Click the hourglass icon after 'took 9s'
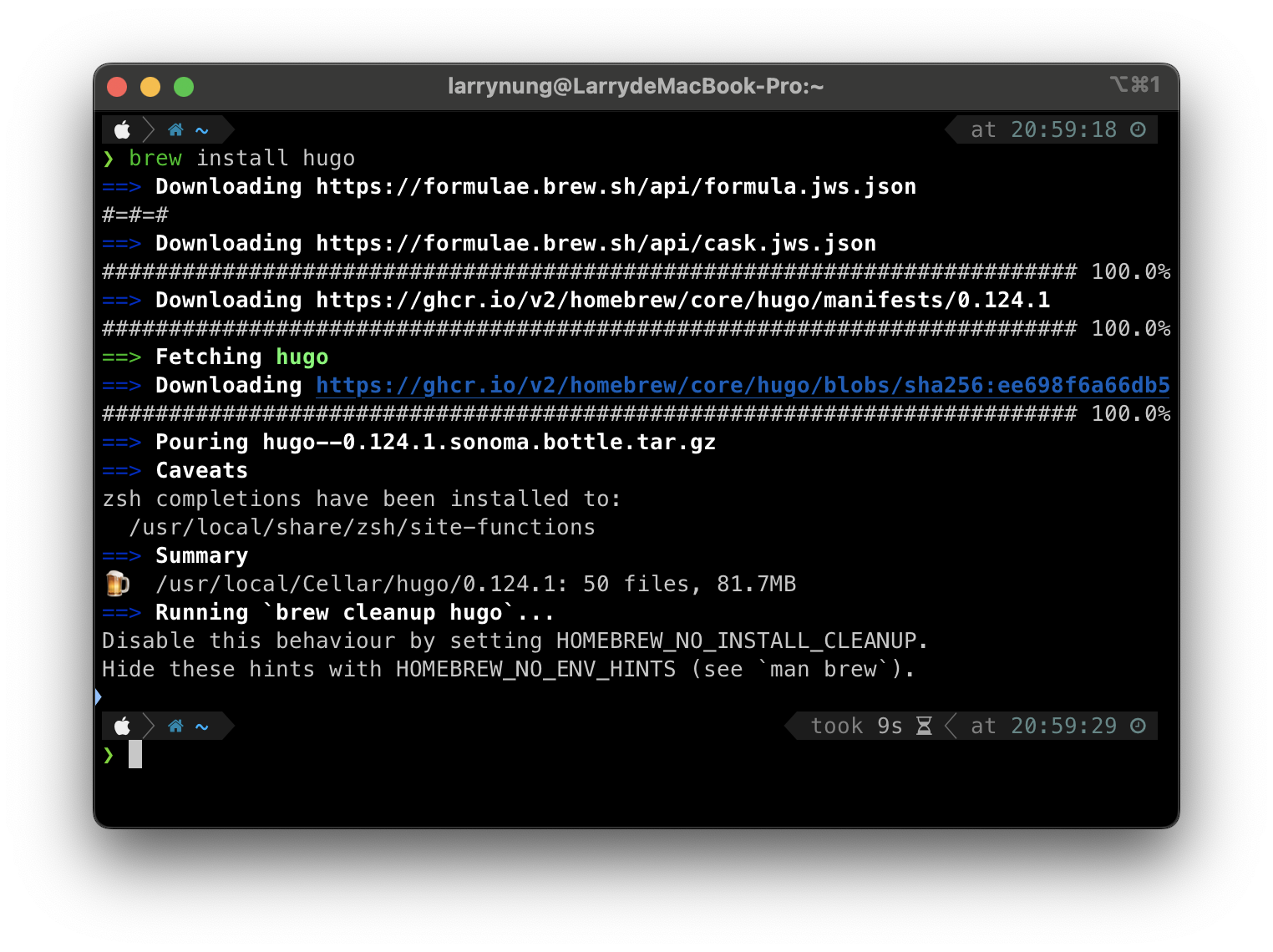The image size is (1273, 952). 924,726
